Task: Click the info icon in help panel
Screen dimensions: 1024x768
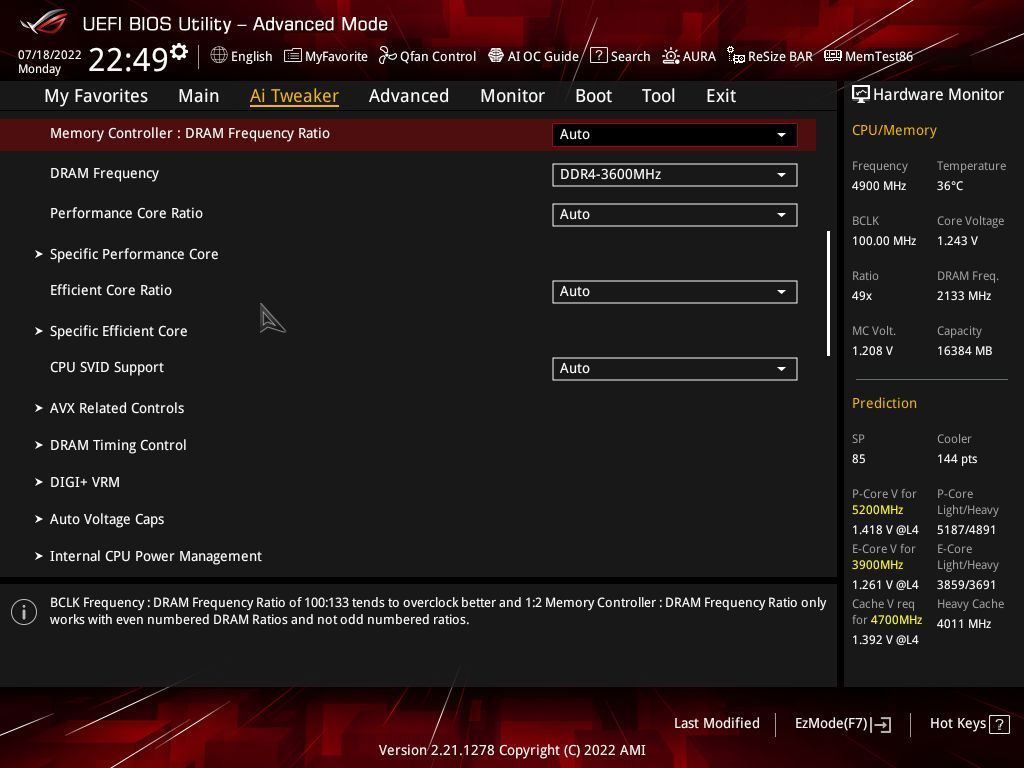Action: 24,612
